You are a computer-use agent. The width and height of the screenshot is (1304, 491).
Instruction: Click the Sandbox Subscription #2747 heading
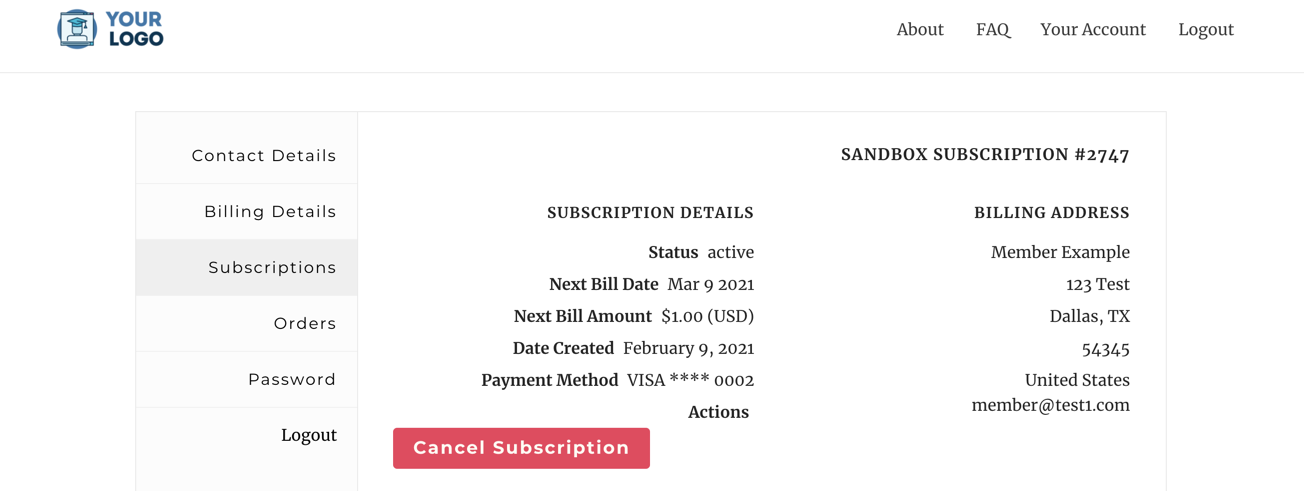coord(985,155)
